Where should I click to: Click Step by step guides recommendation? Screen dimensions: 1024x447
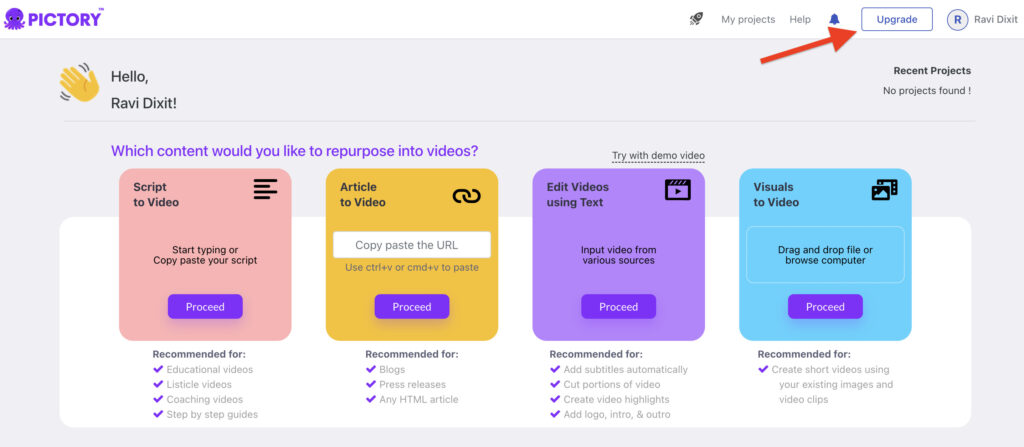[212, 414]
